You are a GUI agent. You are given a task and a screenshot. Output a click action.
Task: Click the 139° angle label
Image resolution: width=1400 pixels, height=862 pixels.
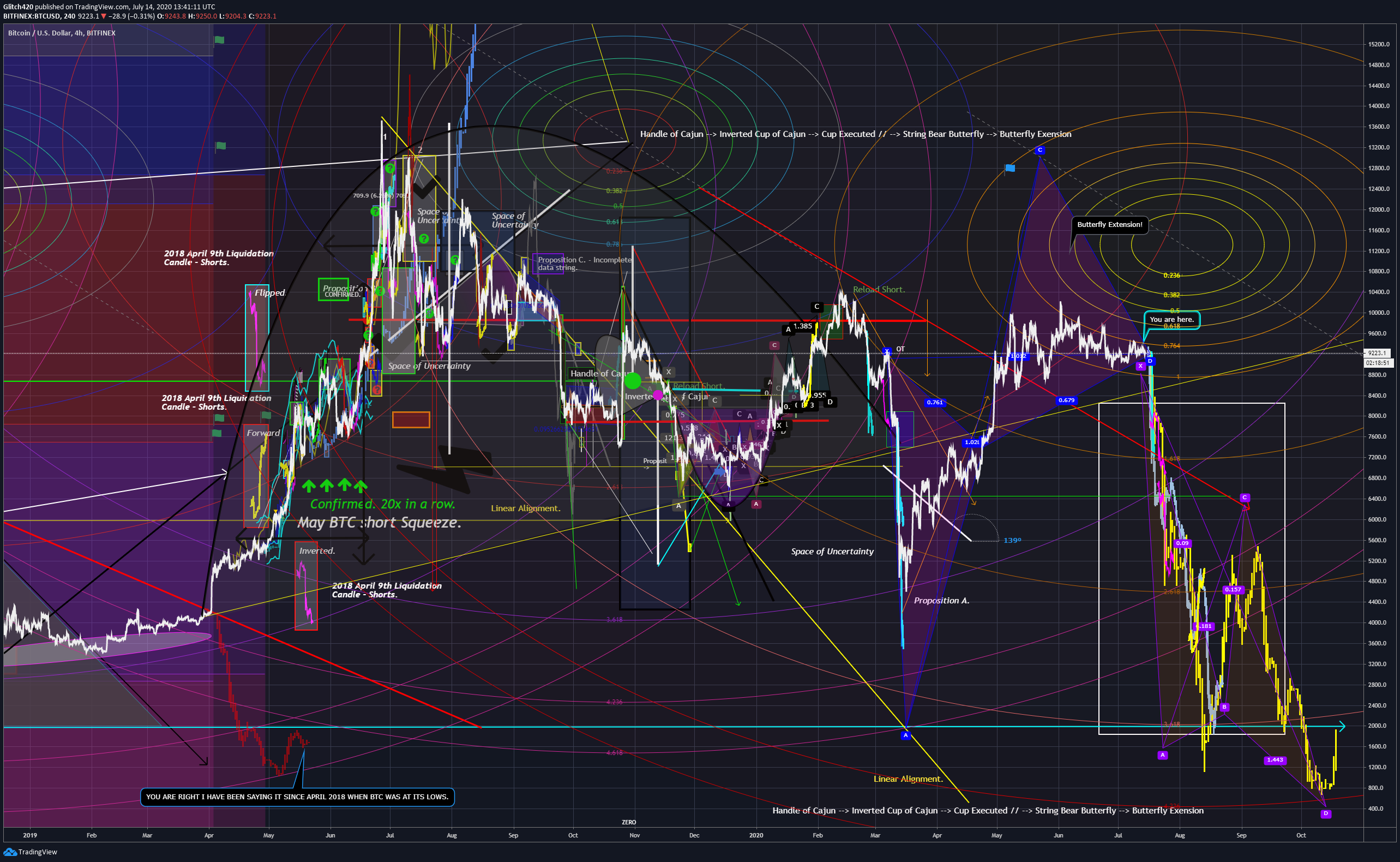1012,540
